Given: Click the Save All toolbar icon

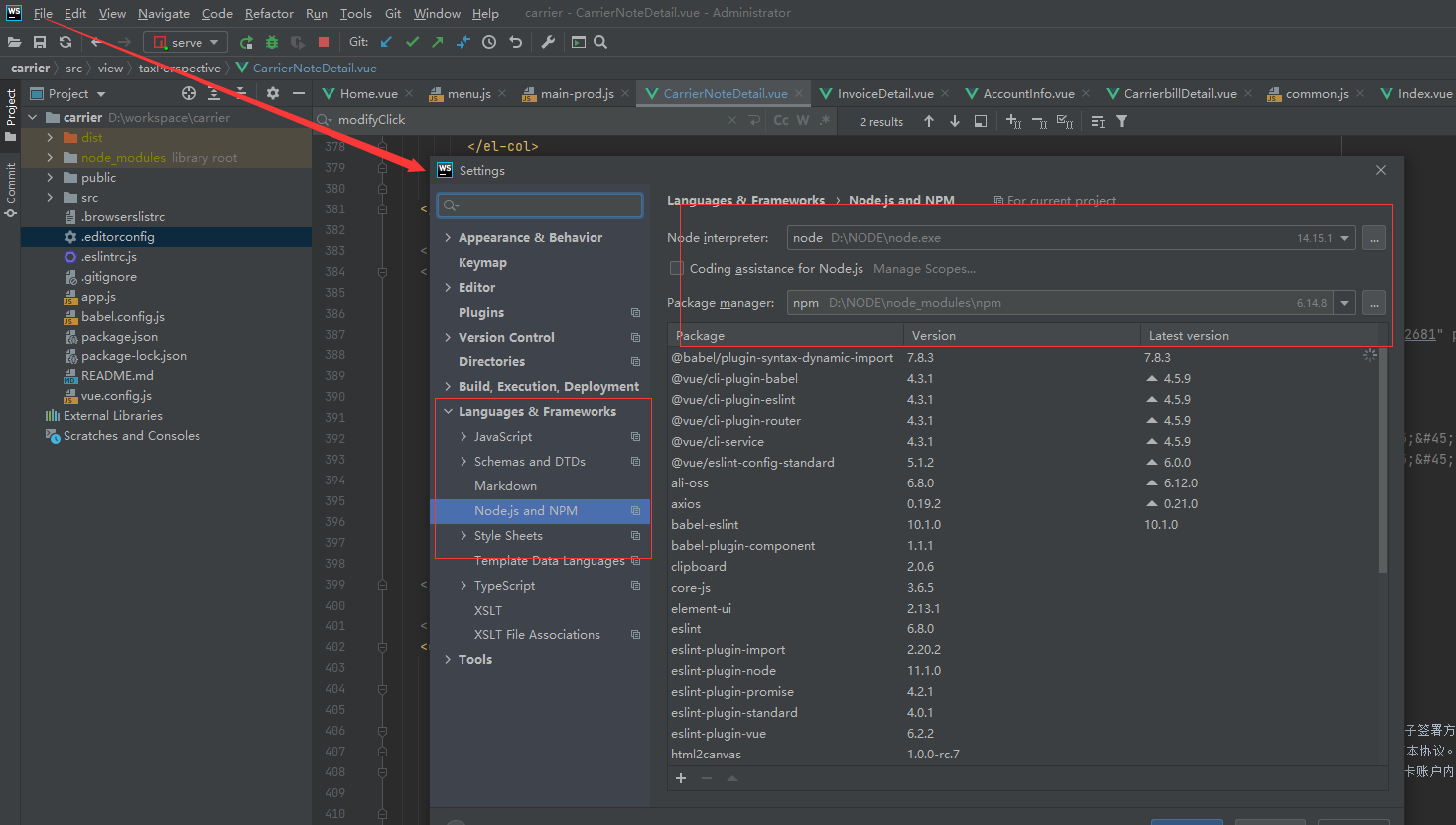Looking at the screenshot, I should [x=40, y=42].
